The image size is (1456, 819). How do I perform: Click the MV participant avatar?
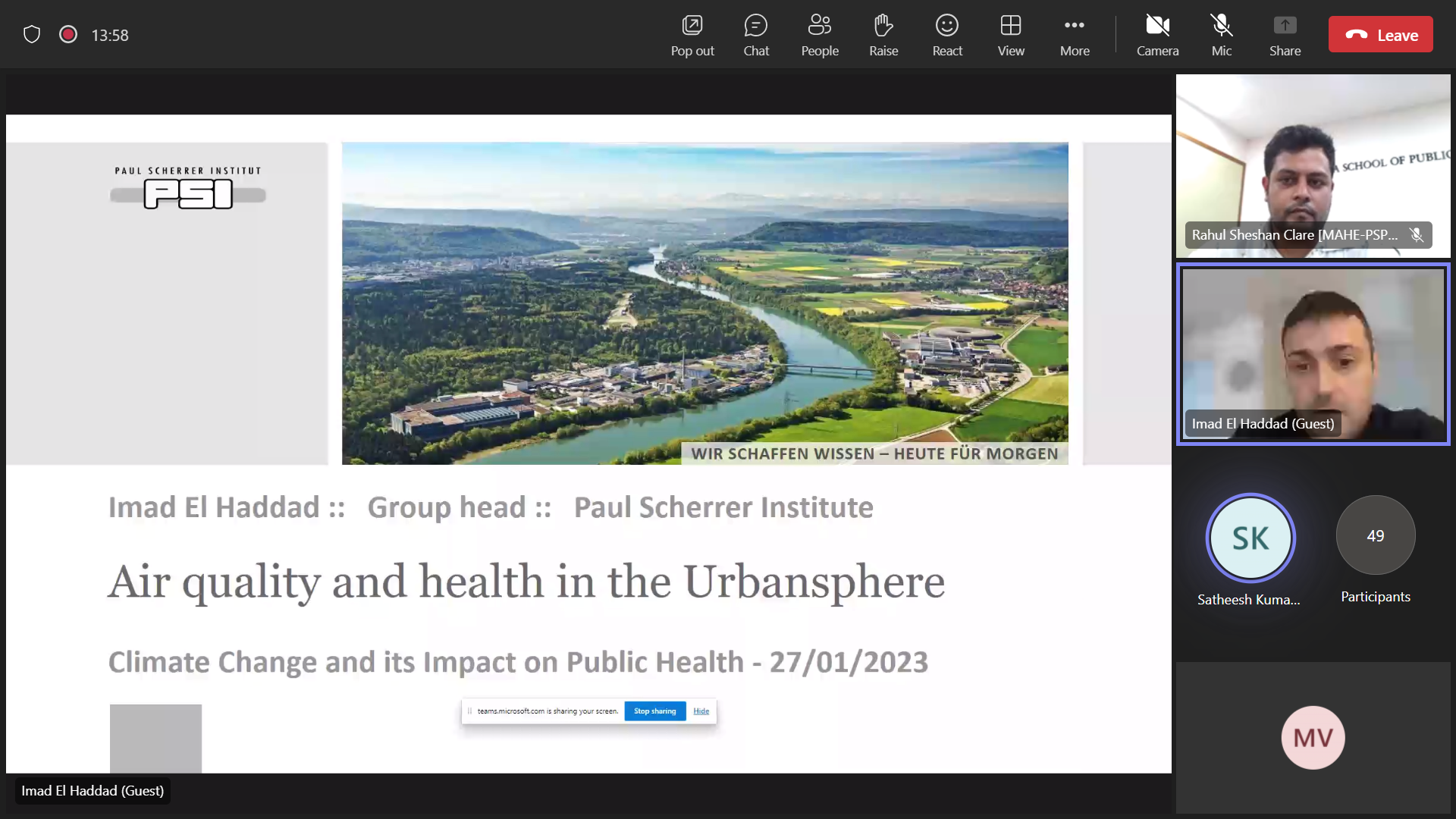click(x=1313, y=737)
